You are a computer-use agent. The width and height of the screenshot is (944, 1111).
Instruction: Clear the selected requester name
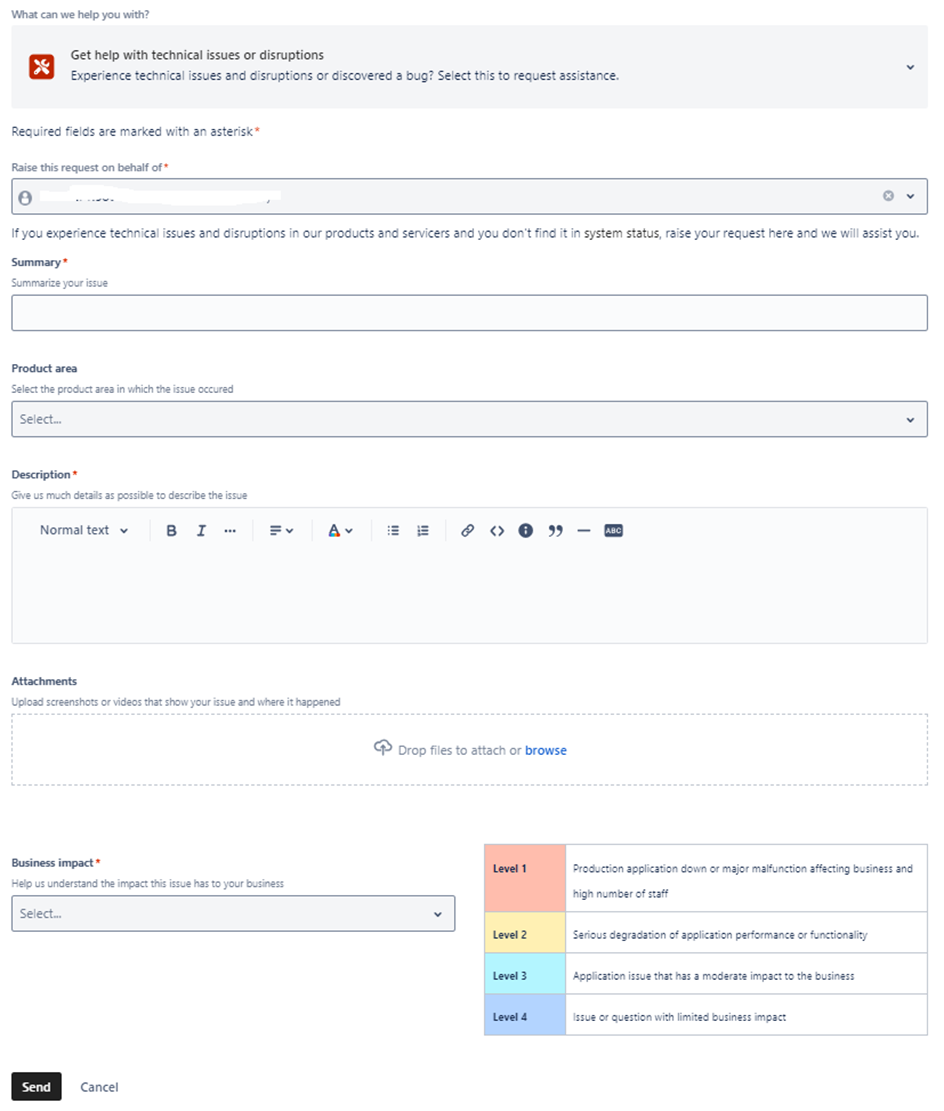[888, 196]
